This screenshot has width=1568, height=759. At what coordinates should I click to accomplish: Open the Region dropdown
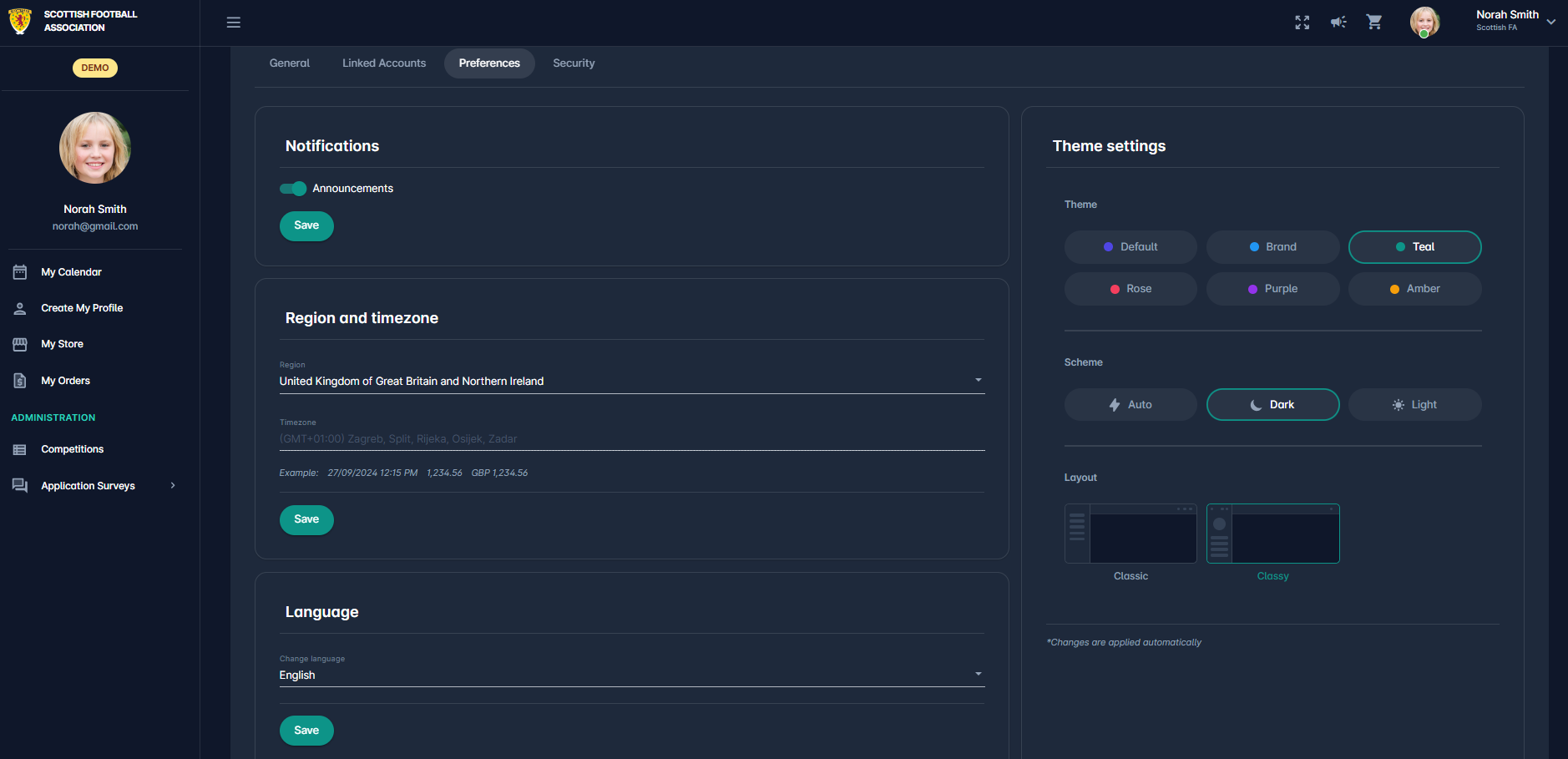631,381
